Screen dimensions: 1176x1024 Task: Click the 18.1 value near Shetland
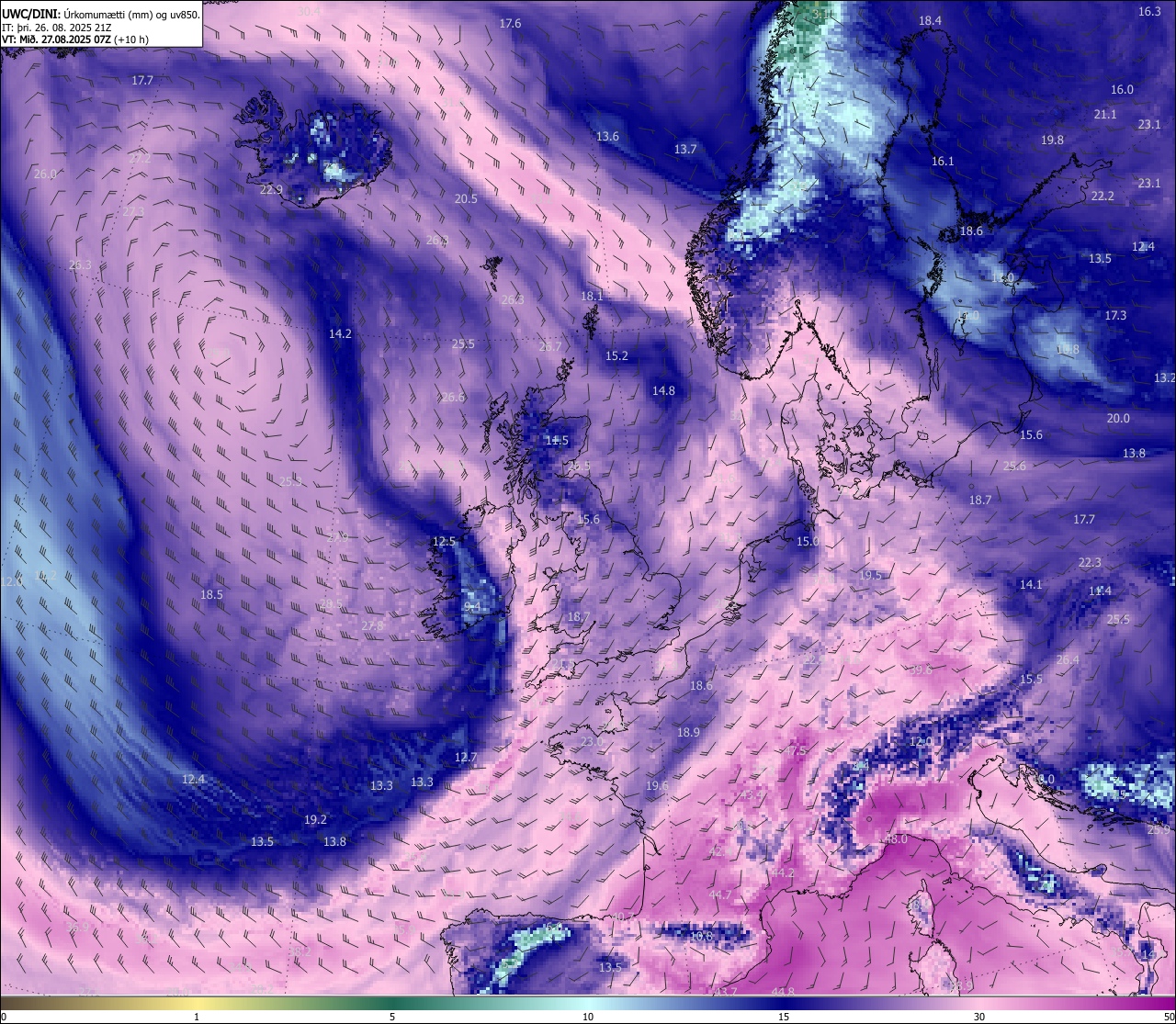(592, 297)
